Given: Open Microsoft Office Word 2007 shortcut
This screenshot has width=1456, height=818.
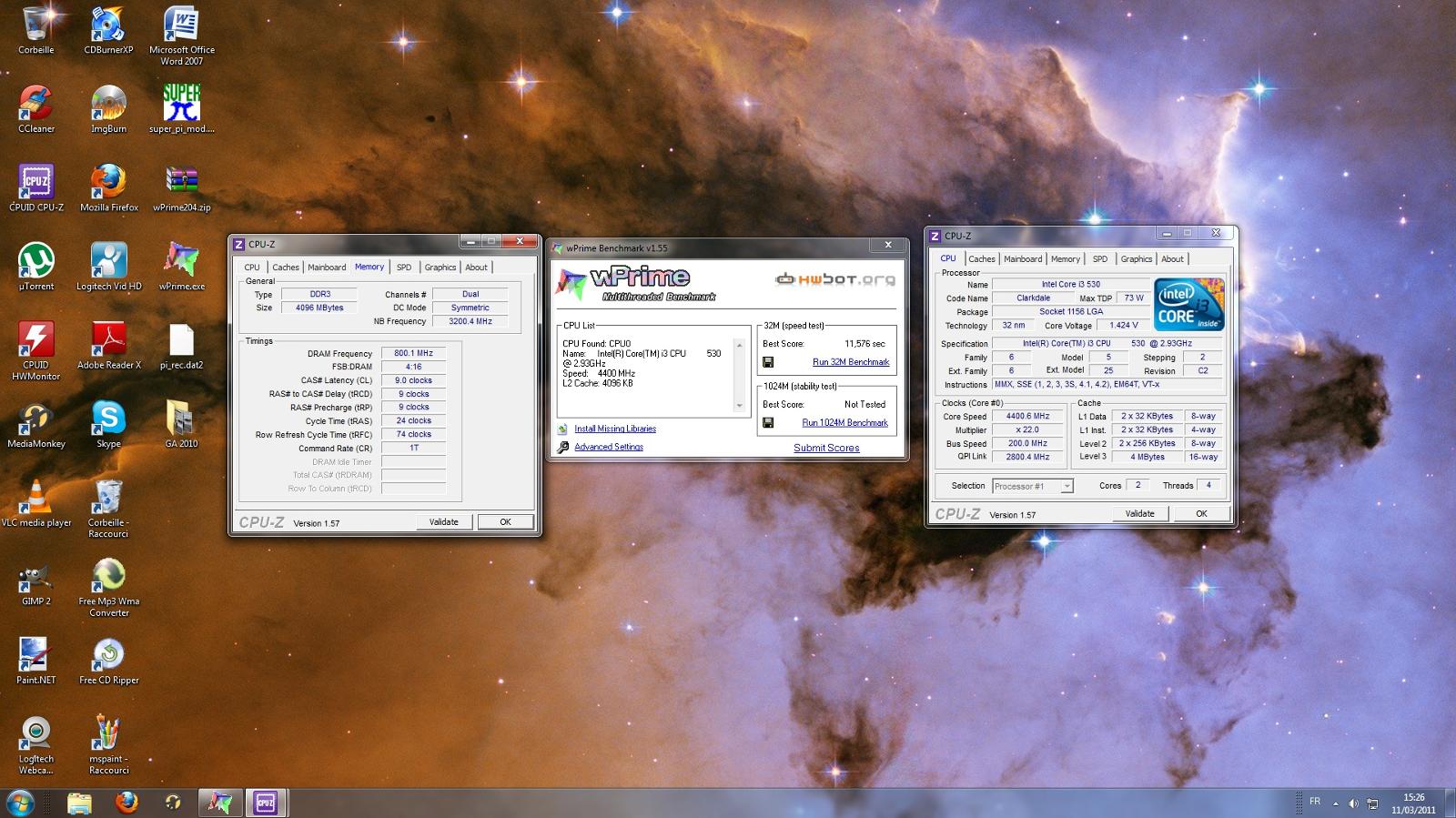Looking at the screenshot, I should point(182,35).
